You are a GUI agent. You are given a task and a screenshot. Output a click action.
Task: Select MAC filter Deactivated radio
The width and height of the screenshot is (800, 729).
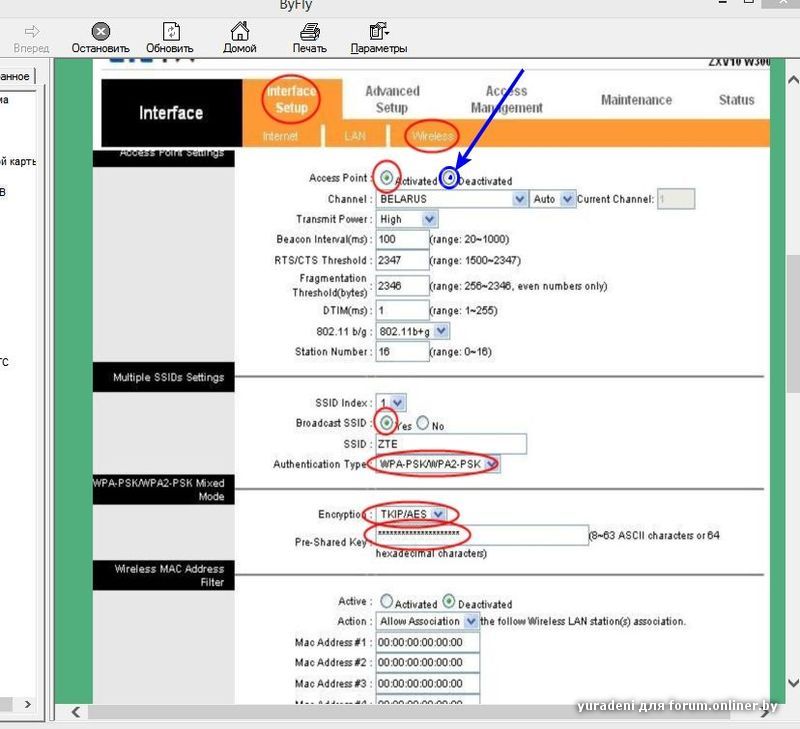tap(448, 601)
